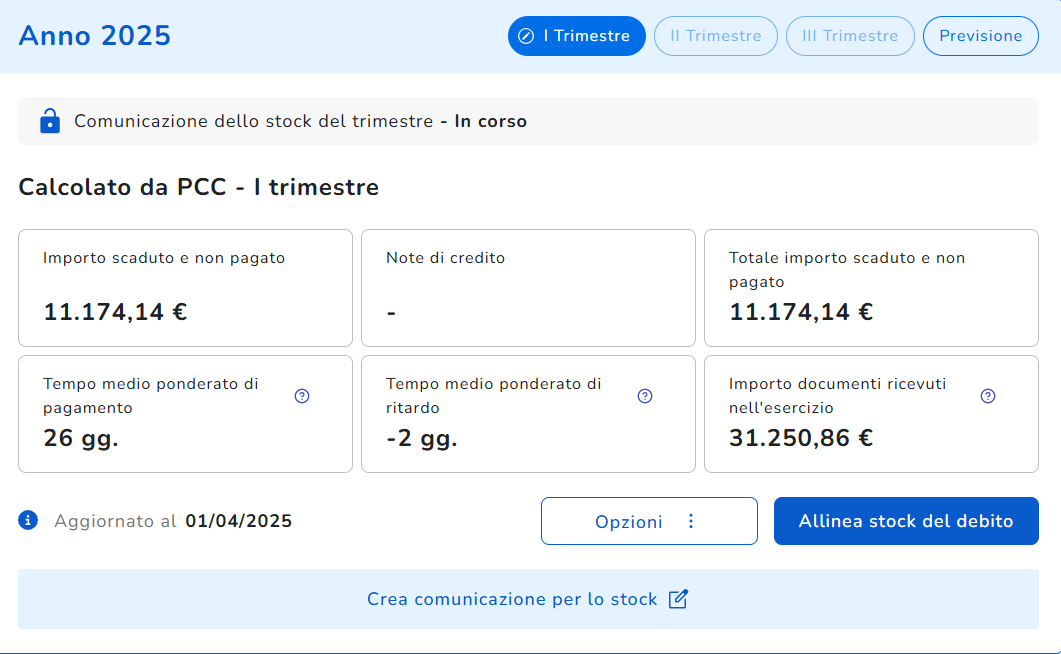Click the Note di credito card
The height and width of the screenshot is (654, 1061).
[x=528, y=288]
